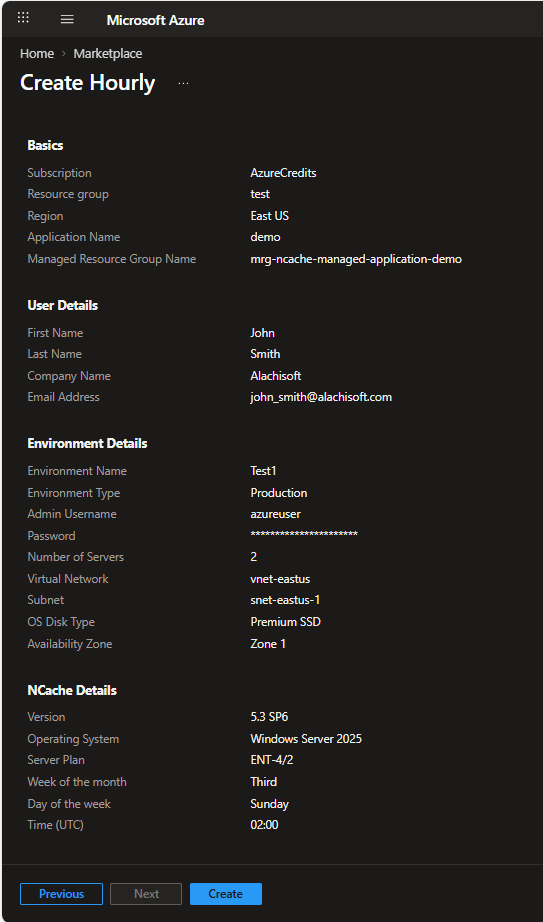543x922 pixels.
Task: Click the 'Time (UTC)' label
Action: [55, 825]
